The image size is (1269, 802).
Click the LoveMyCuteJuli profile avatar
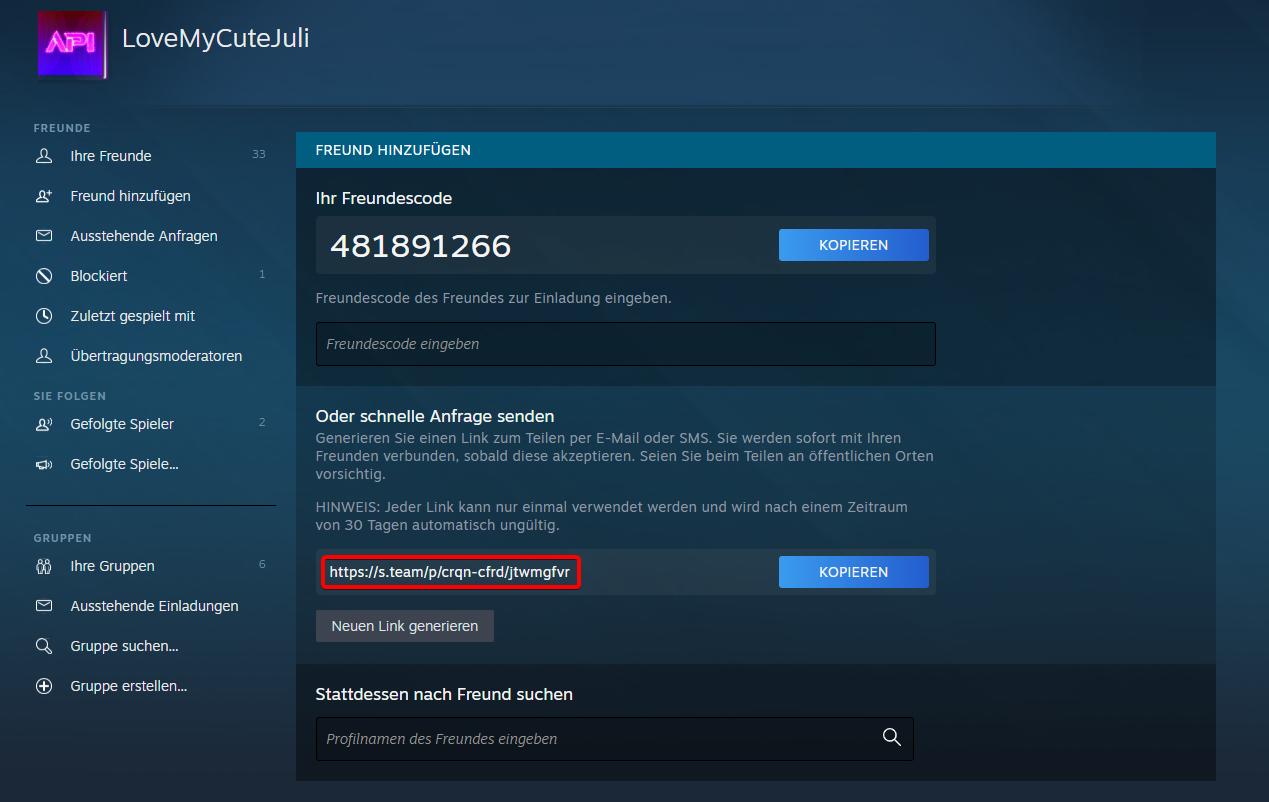click(71, 45)
